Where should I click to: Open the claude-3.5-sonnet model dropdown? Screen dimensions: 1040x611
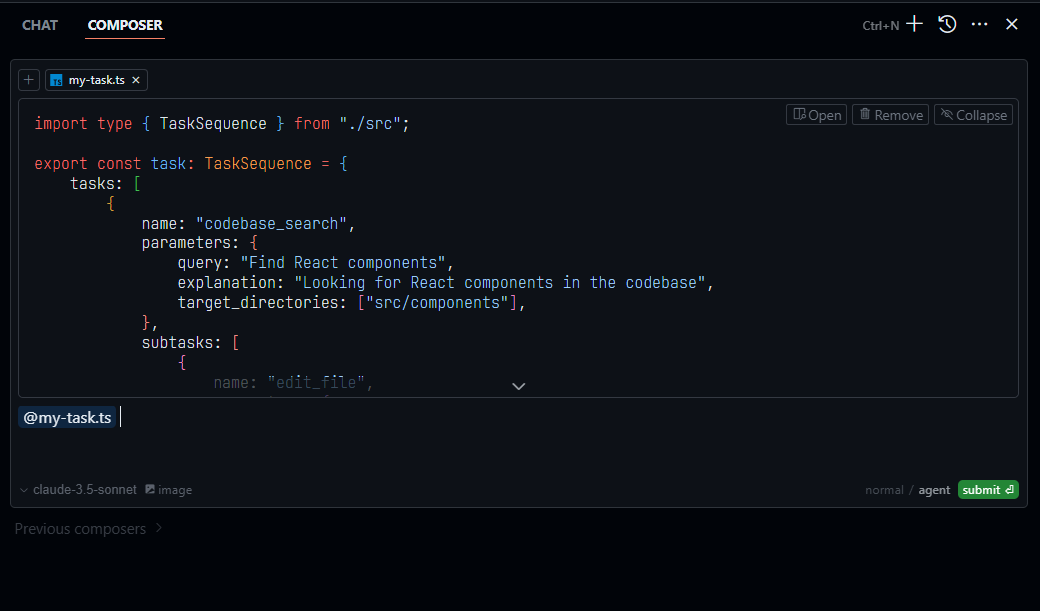[x=78, y=490]
